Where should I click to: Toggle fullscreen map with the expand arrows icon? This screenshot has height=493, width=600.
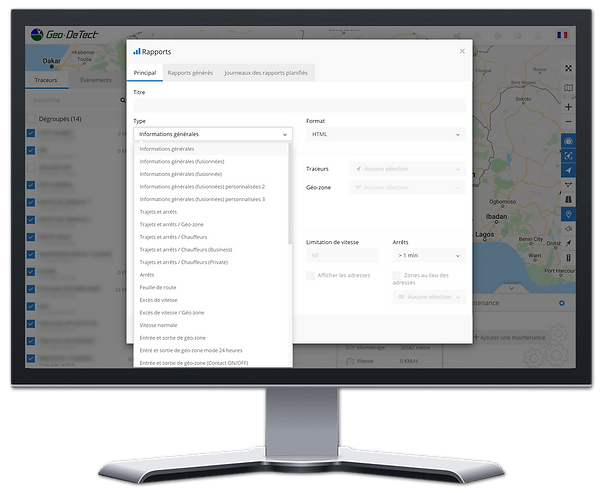[x=568, y=68]
